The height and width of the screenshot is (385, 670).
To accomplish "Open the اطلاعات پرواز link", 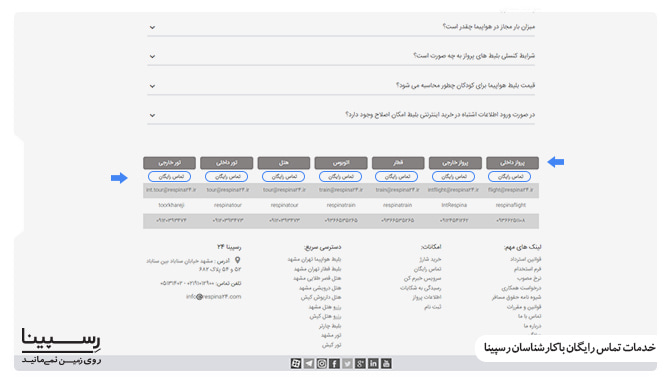I will pos(427,297).
